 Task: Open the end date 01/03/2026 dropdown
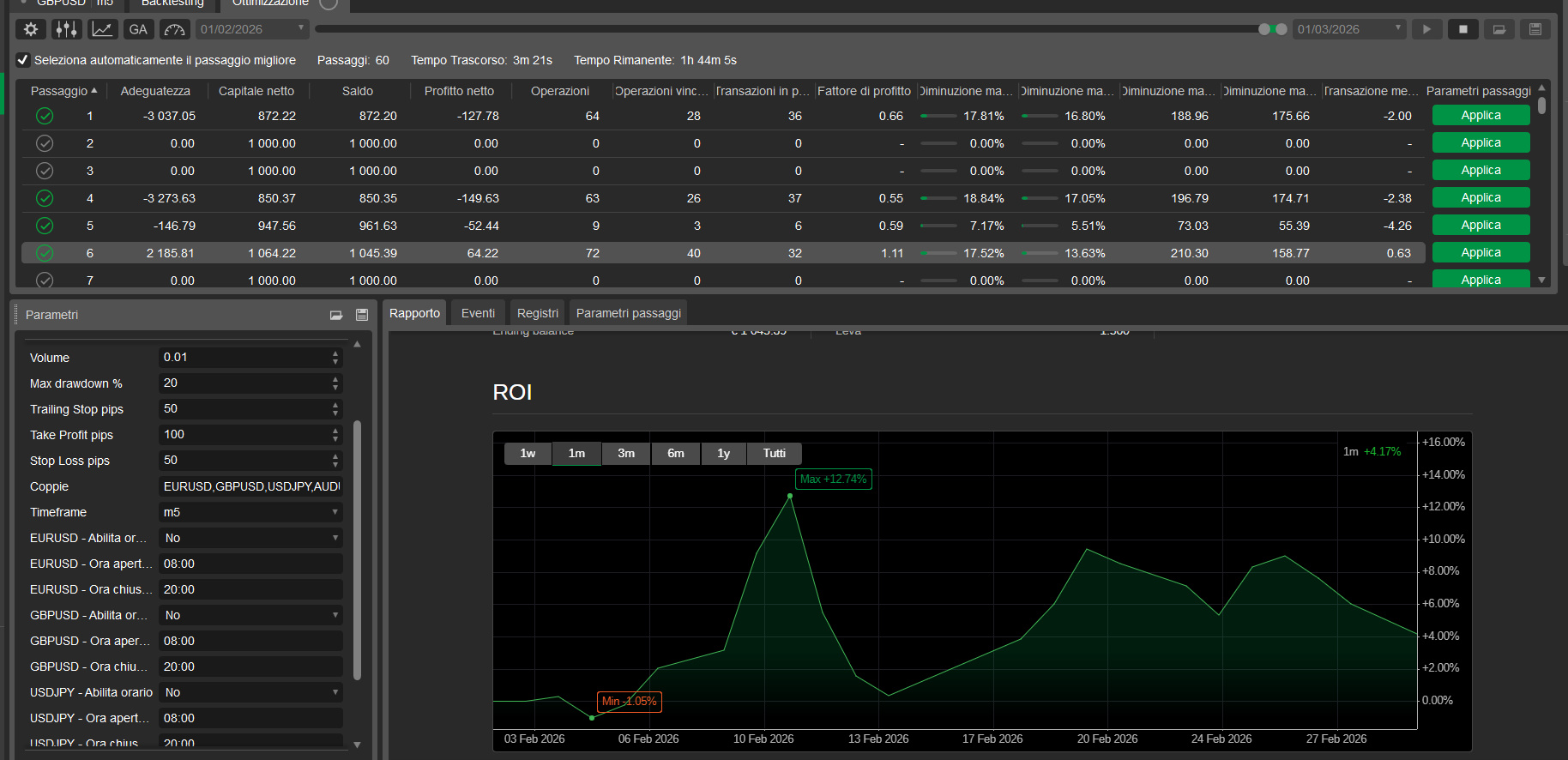coord(1349,29)
